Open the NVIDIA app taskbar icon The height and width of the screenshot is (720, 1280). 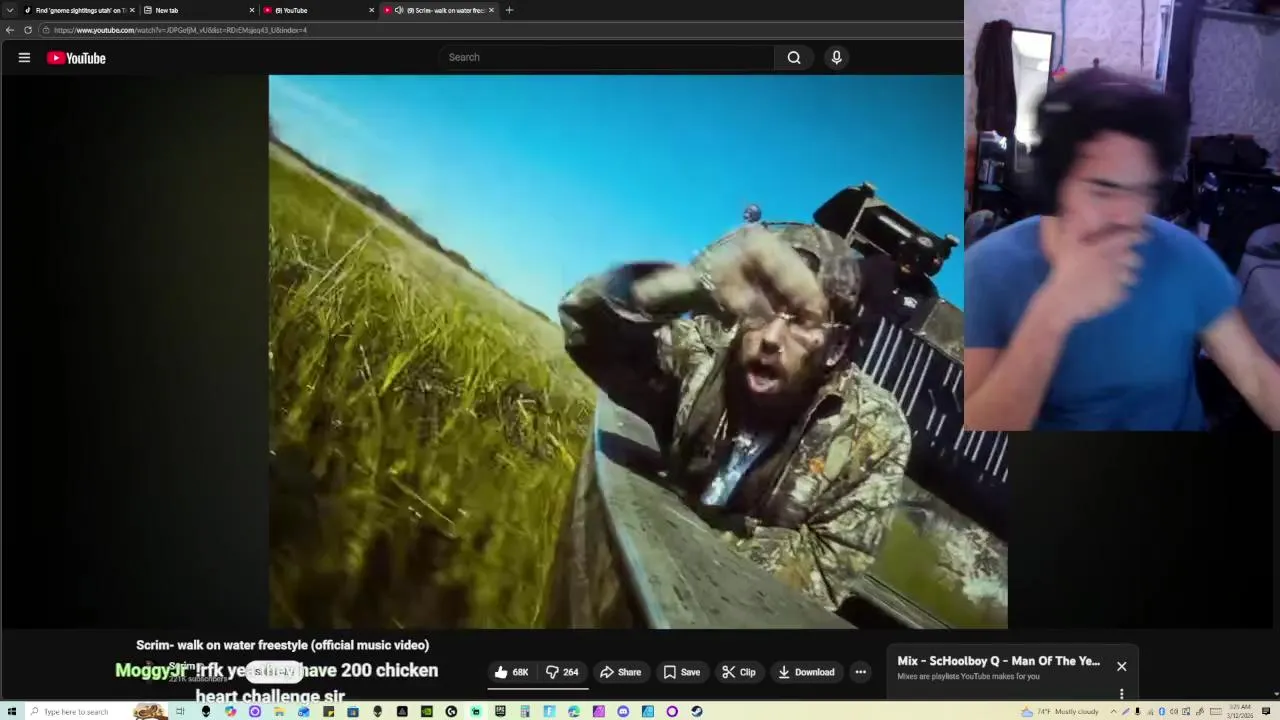[x=427, y=711]
